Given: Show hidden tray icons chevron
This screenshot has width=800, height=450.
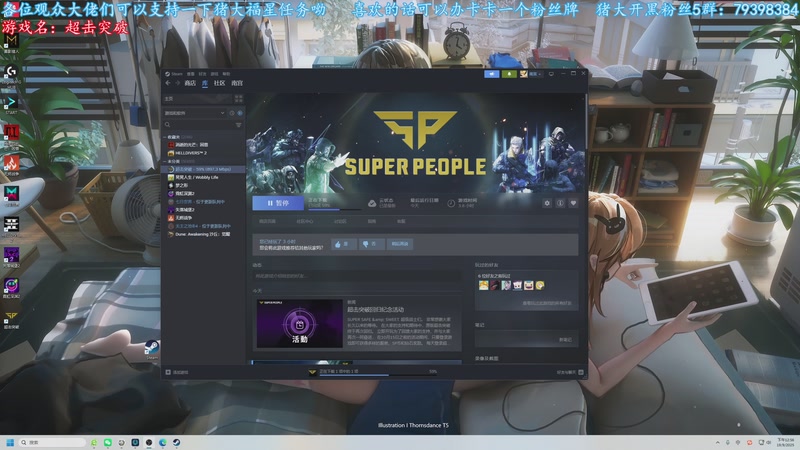Looking at the screenshot, I should click(718, 442).
